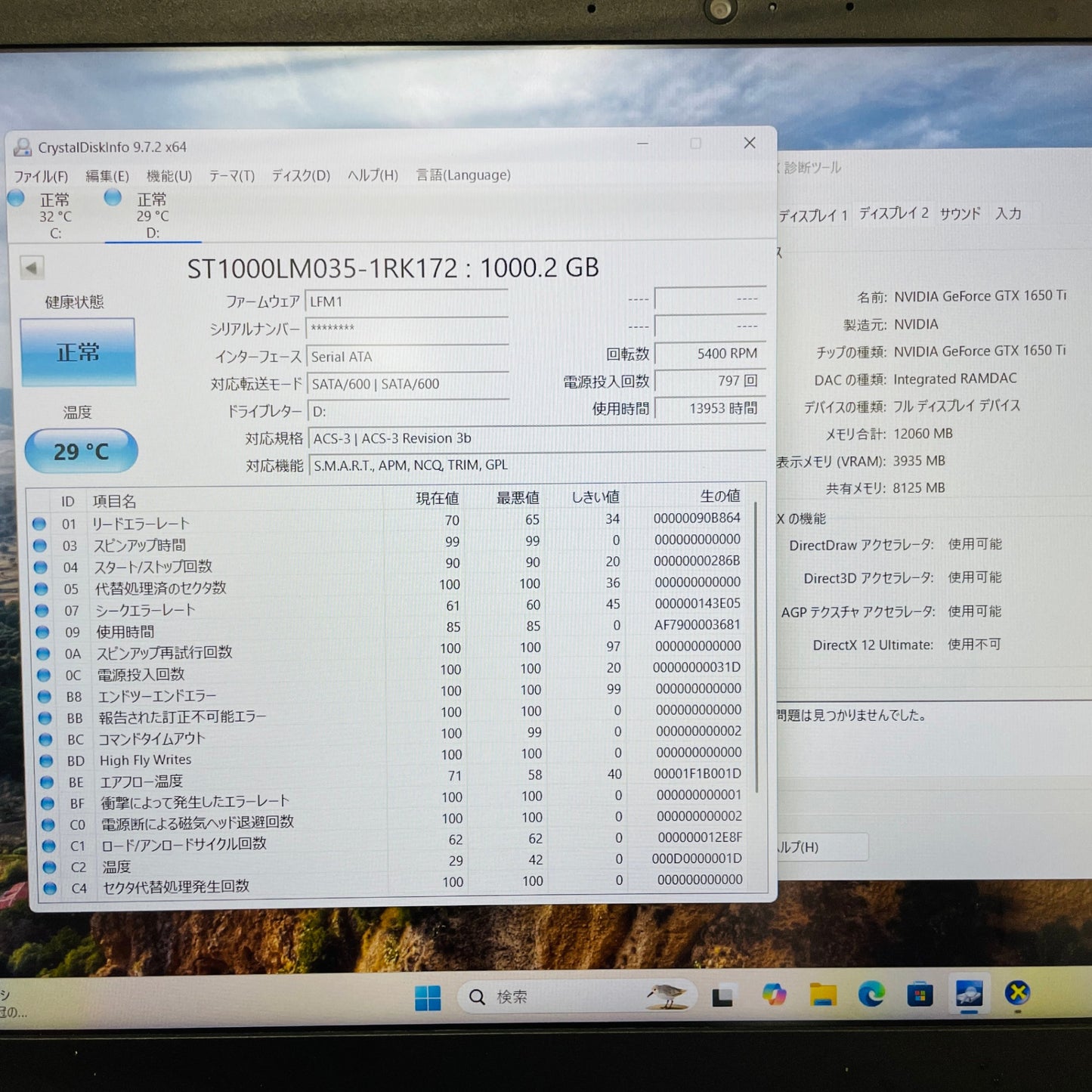This screenshot has width=1092, height=1092.
Task: Click the 正常 health status button
Action: click(78, 351)
